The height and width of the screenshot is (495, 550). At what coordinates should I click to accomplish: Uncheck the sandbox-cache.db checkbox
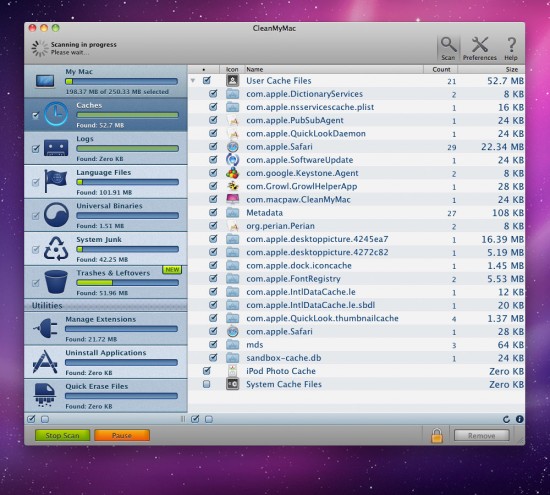[213, 357]
